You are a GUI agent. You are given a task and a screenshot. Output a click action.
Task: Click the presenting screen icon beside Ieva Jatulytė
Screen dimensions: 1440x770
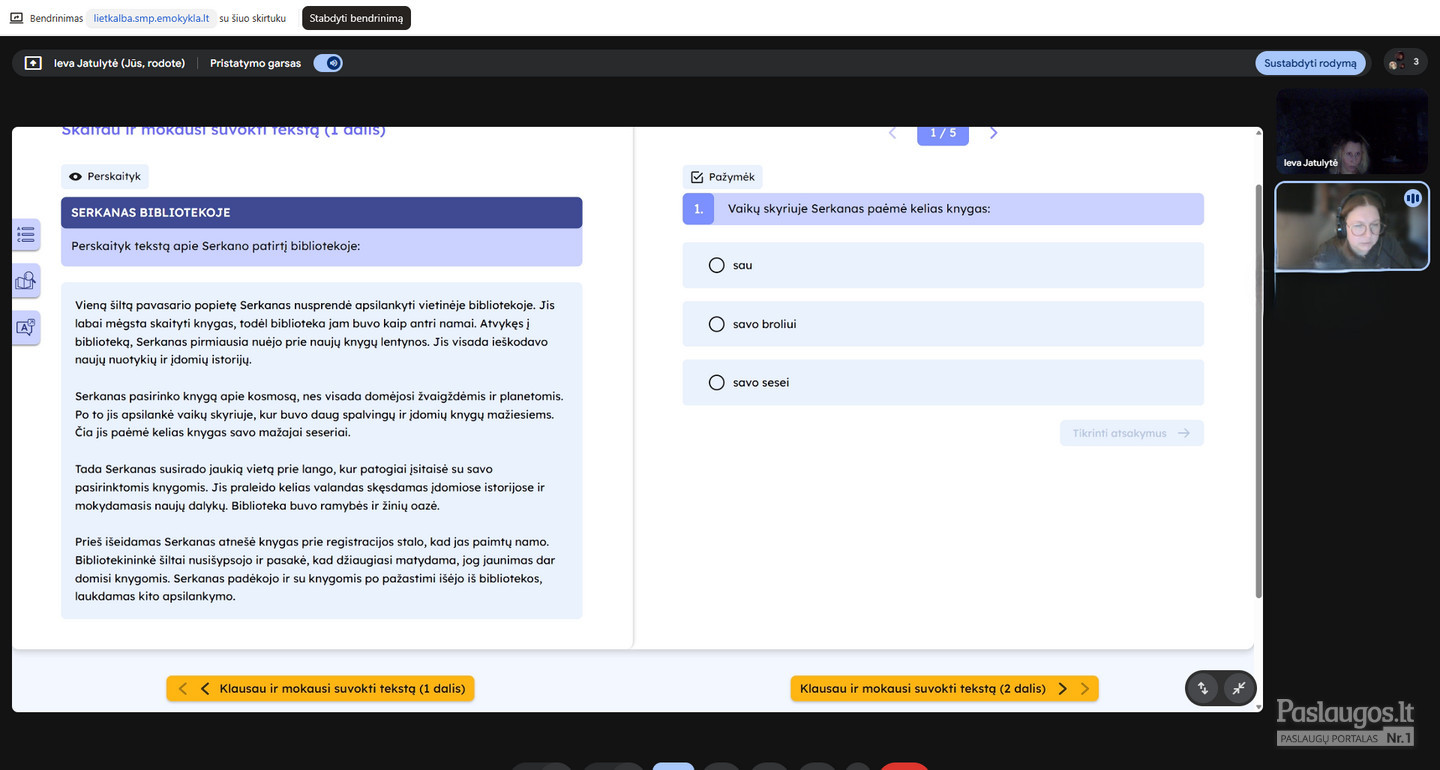coord(33,63)
